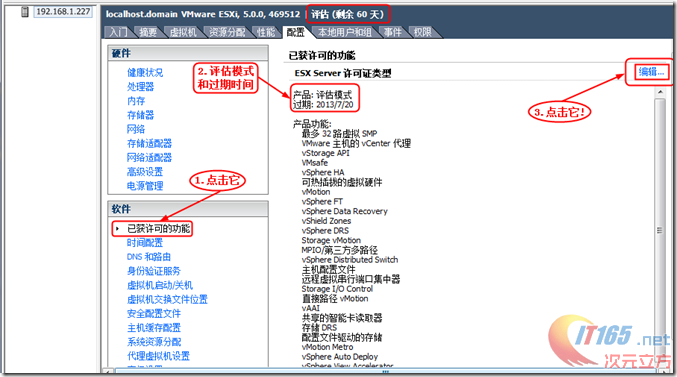
Task: Select the 本地用户和组 tab
Action: coord(345,32)
